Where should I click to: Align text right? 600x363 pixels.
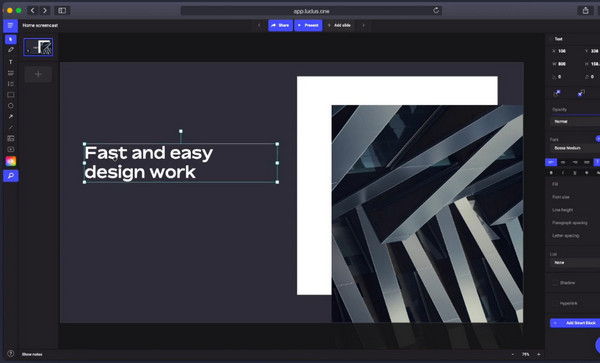[575, 163]
